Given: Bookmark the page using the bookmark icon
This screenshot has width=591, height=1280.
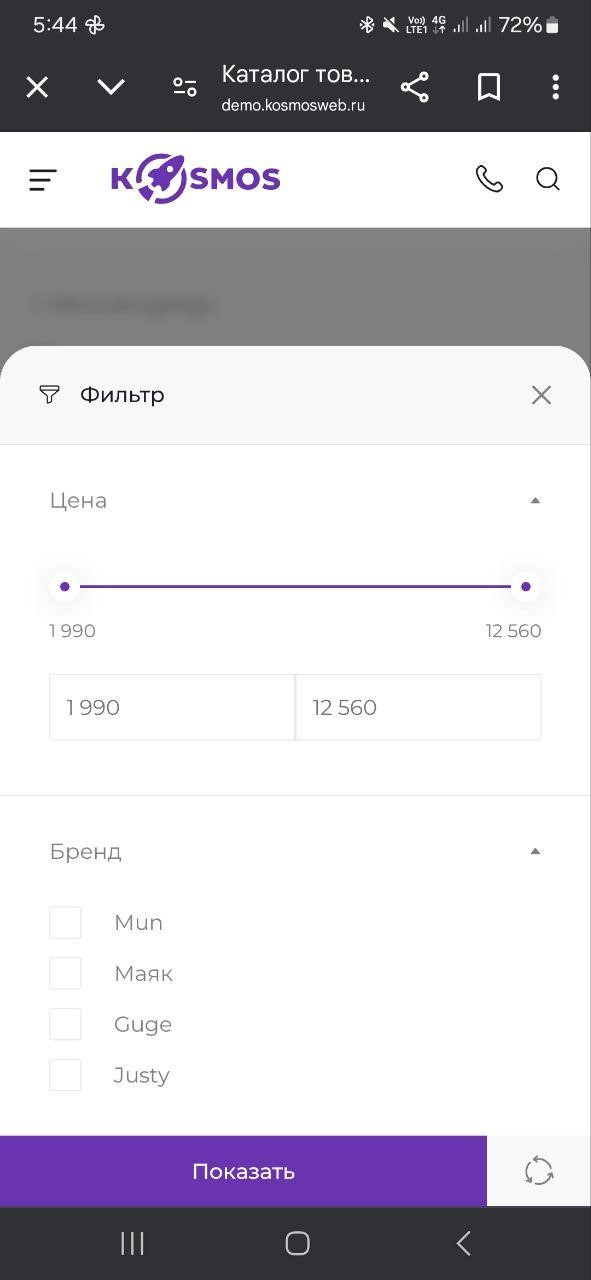Looking at the screenshot, I should pyautogui.click(x=488, y=87).
